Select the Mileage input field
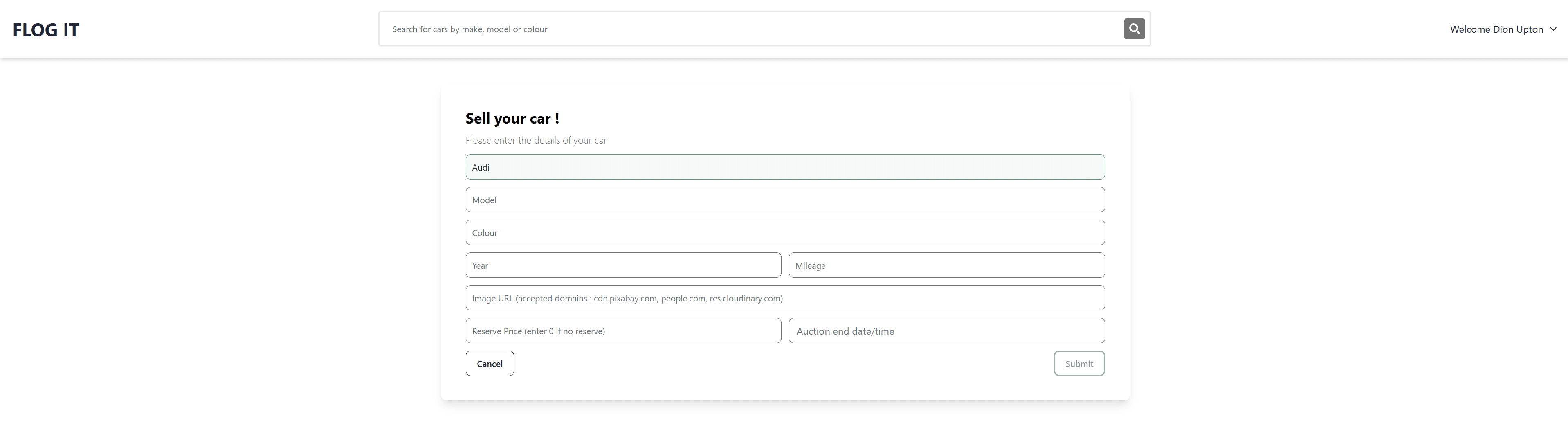This screenshot has height=425, width=1568. tap(946, 265)
